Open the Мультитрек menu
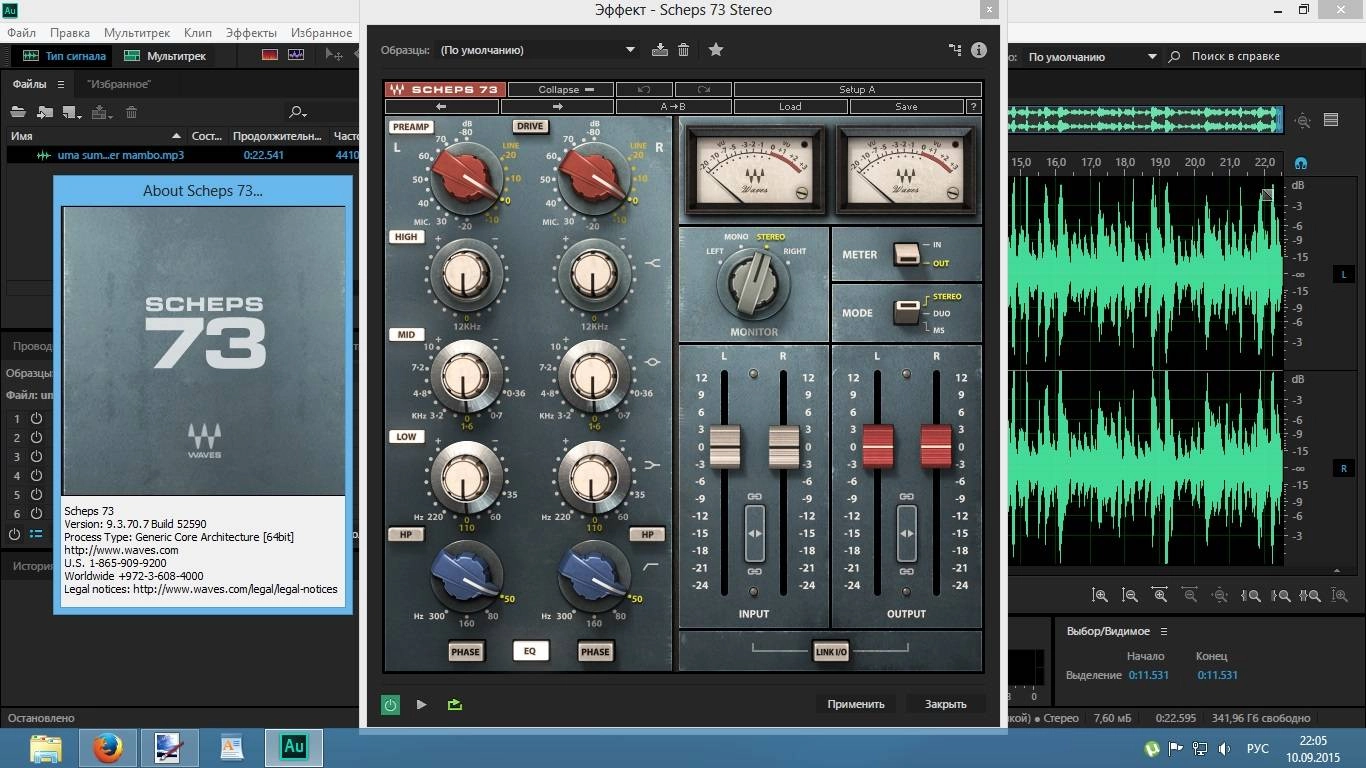Viewport: 1366px width, 768px height. coord(137,33)
